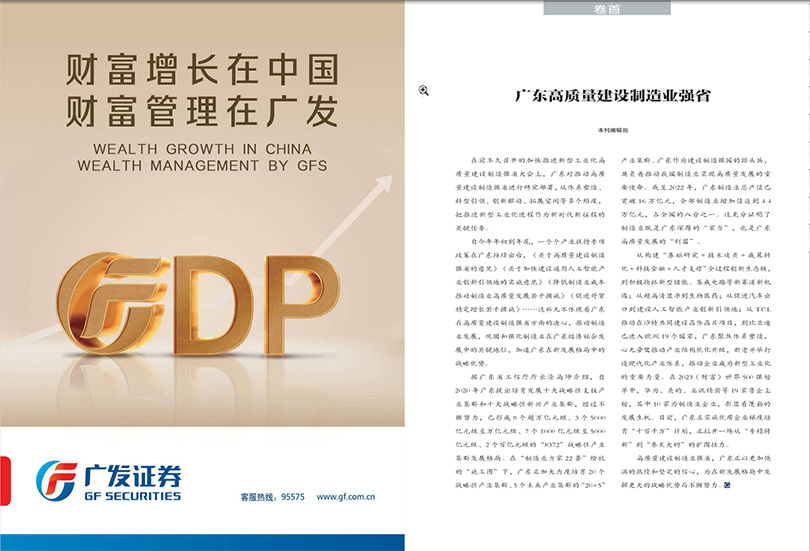Click the GF Securities swirl logo icon
The width and height of the screenshot is (810, 551).
click(57, 480)
